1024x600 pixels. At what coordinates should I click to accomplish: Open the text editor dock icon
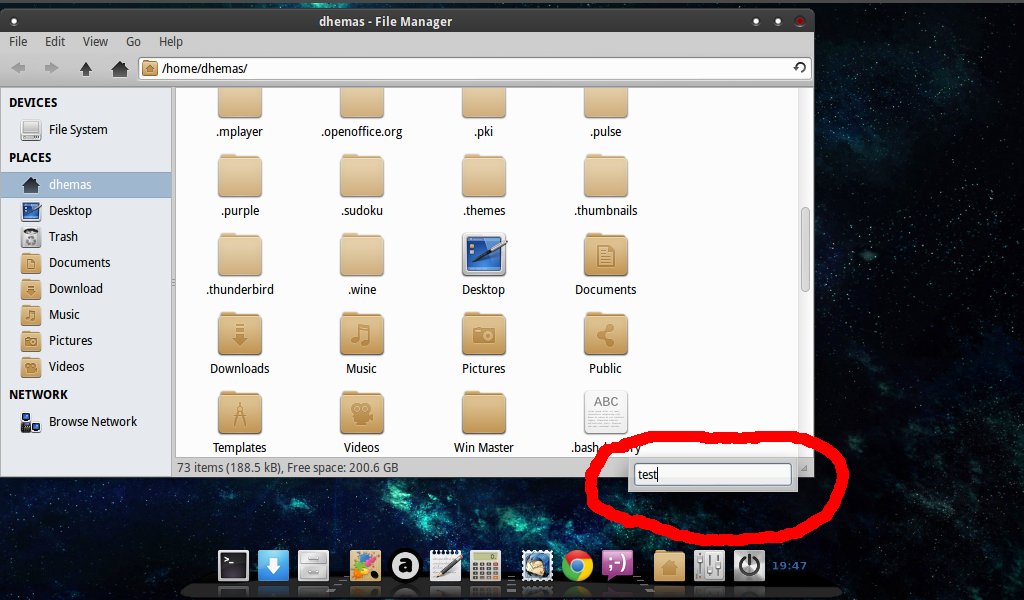click(x=445, y=566)
